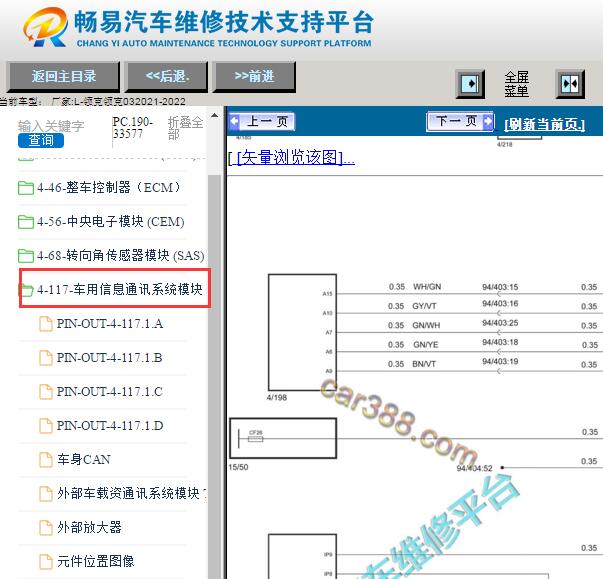Click connector reference 94/403:25
The width and height of the screenshot is (603, 579).
500,323
